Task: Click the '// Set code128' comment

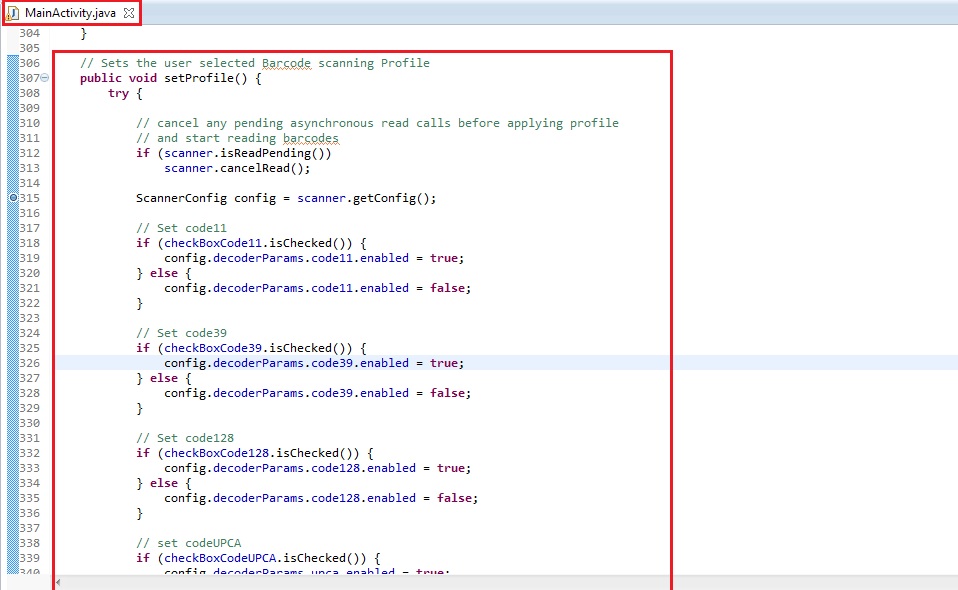Action: pos(185,438)
